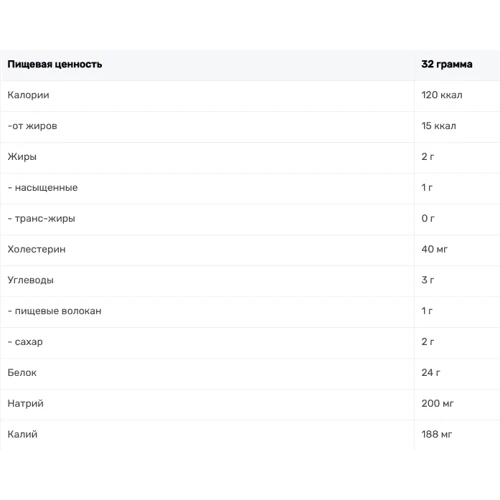Select the "120 ккал" value cell
The width and height of the screenshot is (500, 500).
(442, 95)
